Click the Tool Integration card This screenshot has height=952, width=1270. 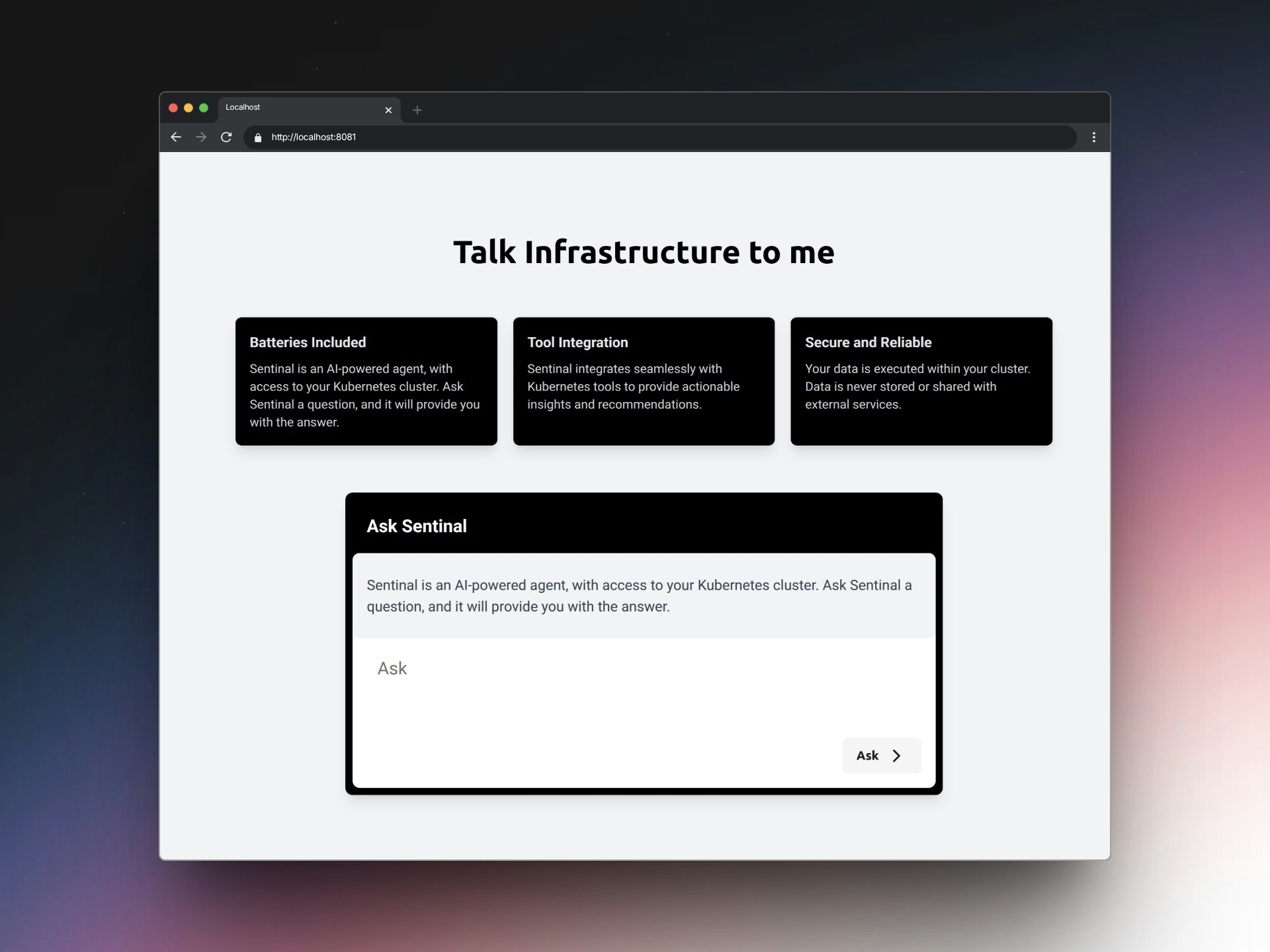point(644,381)
